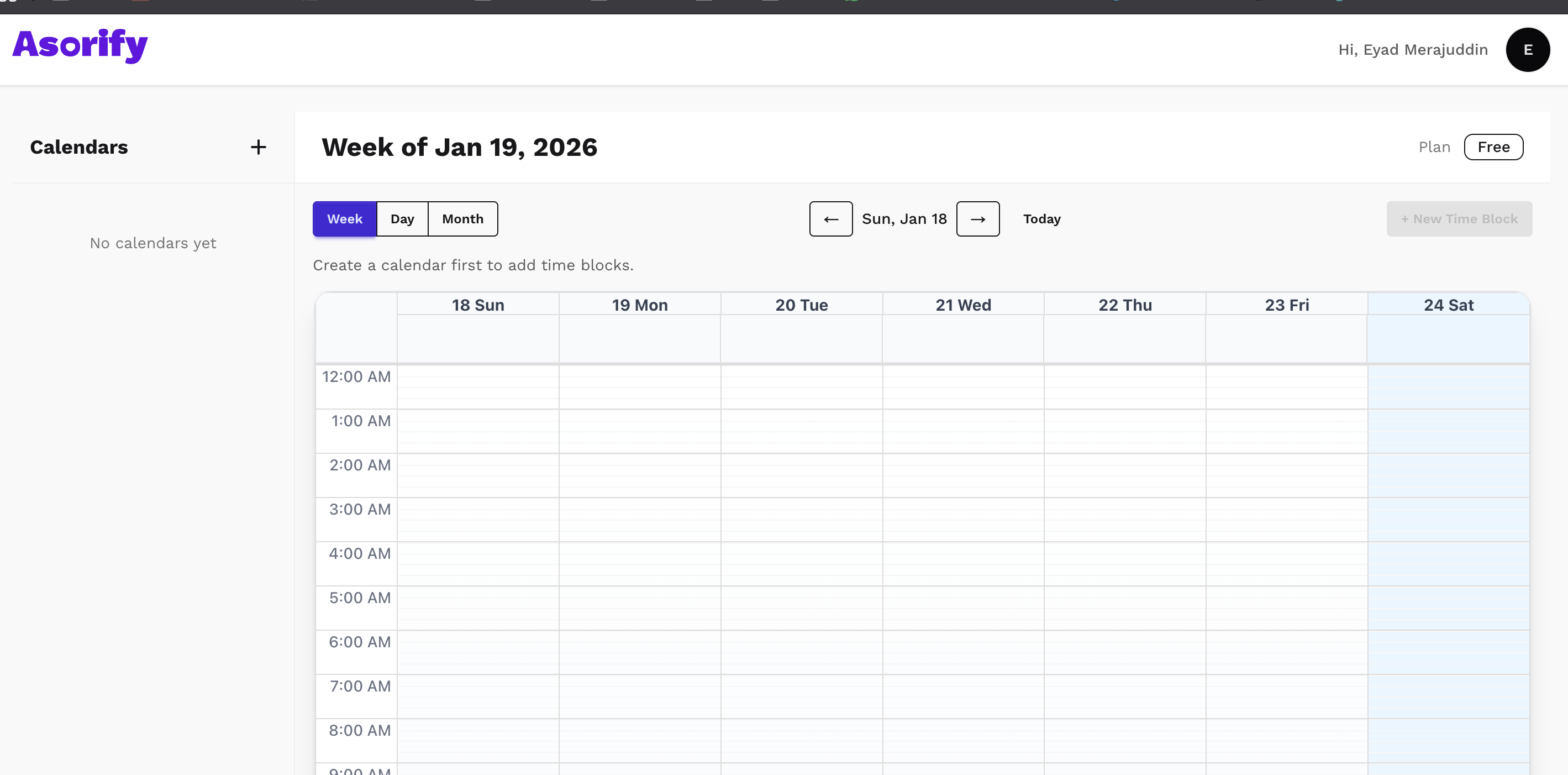The height and width of the screenshot is (775, 1568).
Task: Click the 18 Sun day header
Action: point(478,305)
